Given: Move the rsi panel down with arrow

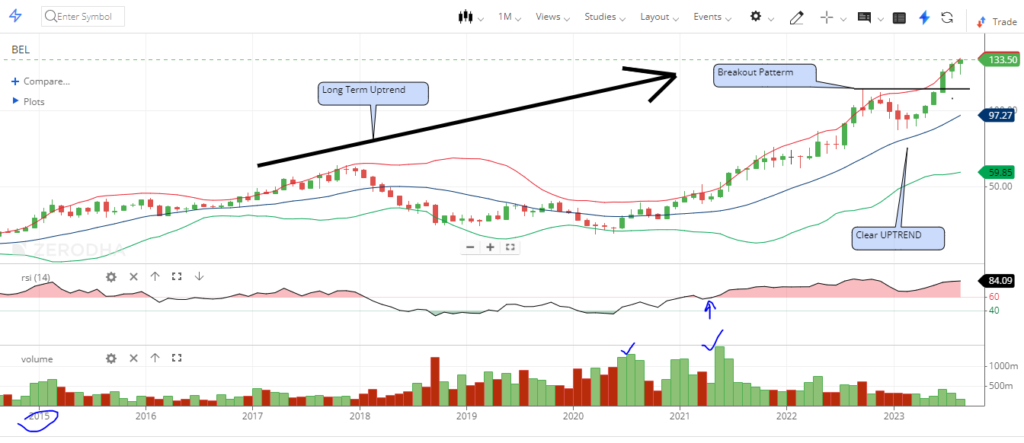Looking at the screenshot, I should [x=199, y=277].
